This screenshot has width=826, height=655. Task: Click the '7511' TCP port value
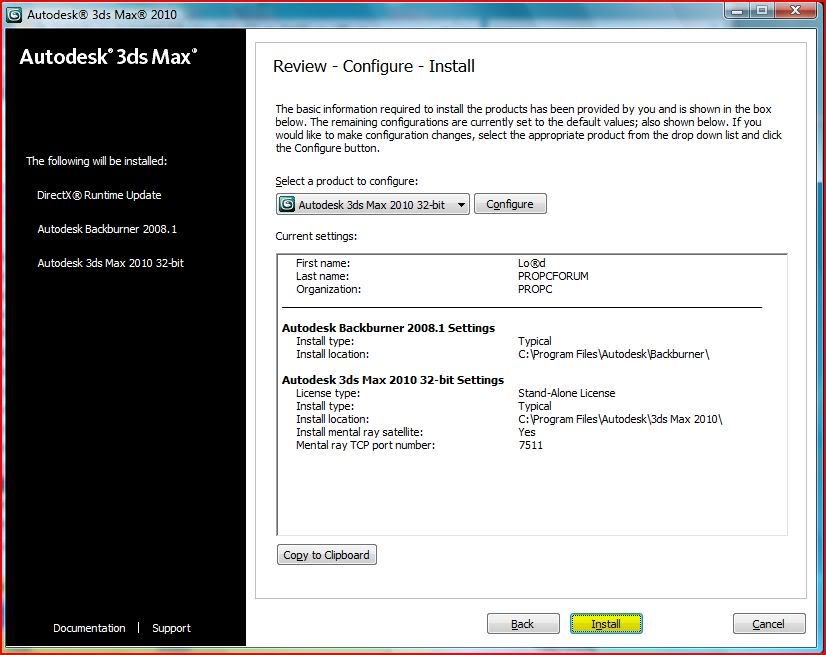pos(530,445)
